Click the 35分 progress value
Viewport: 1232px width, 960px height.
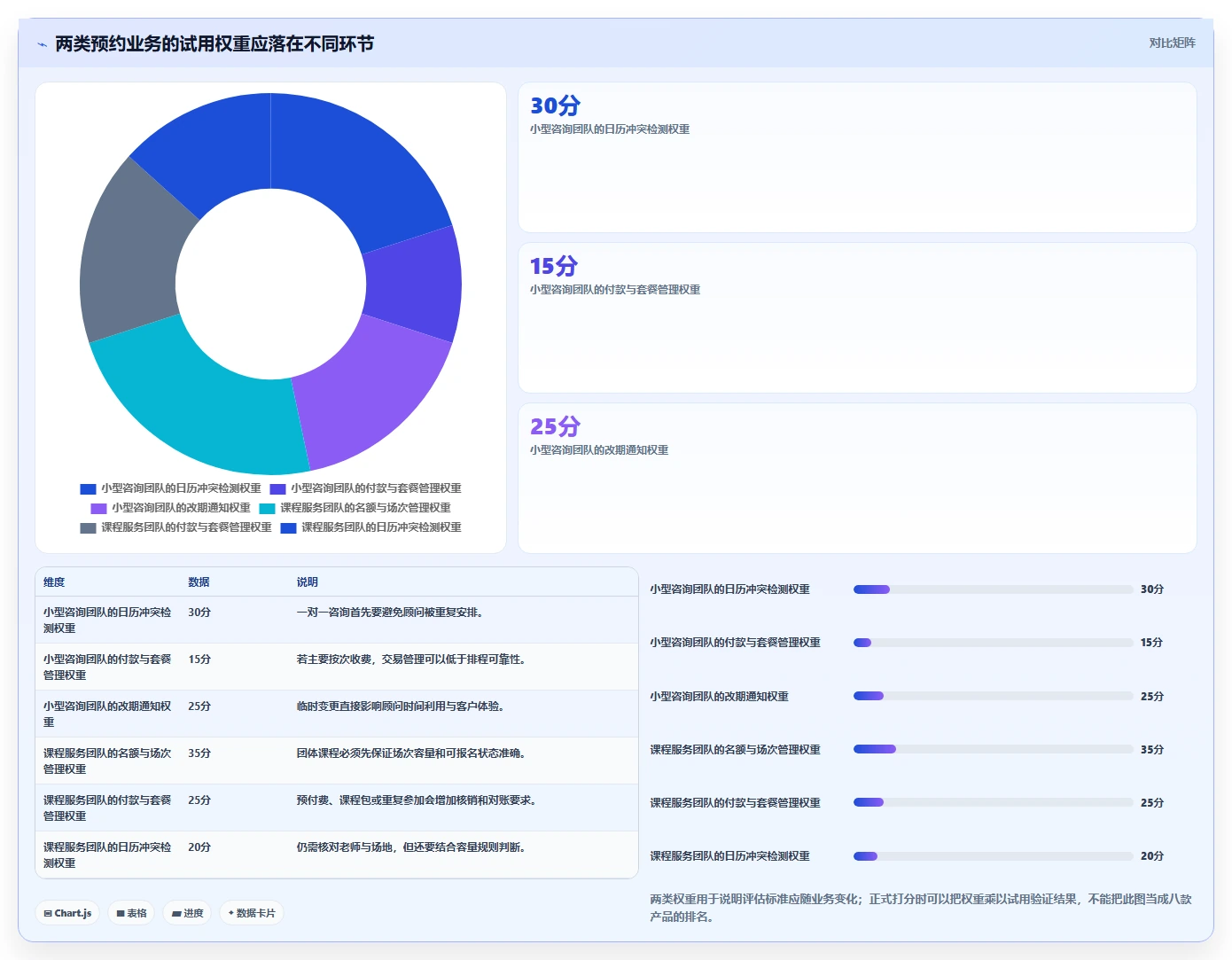(1152, 750)
